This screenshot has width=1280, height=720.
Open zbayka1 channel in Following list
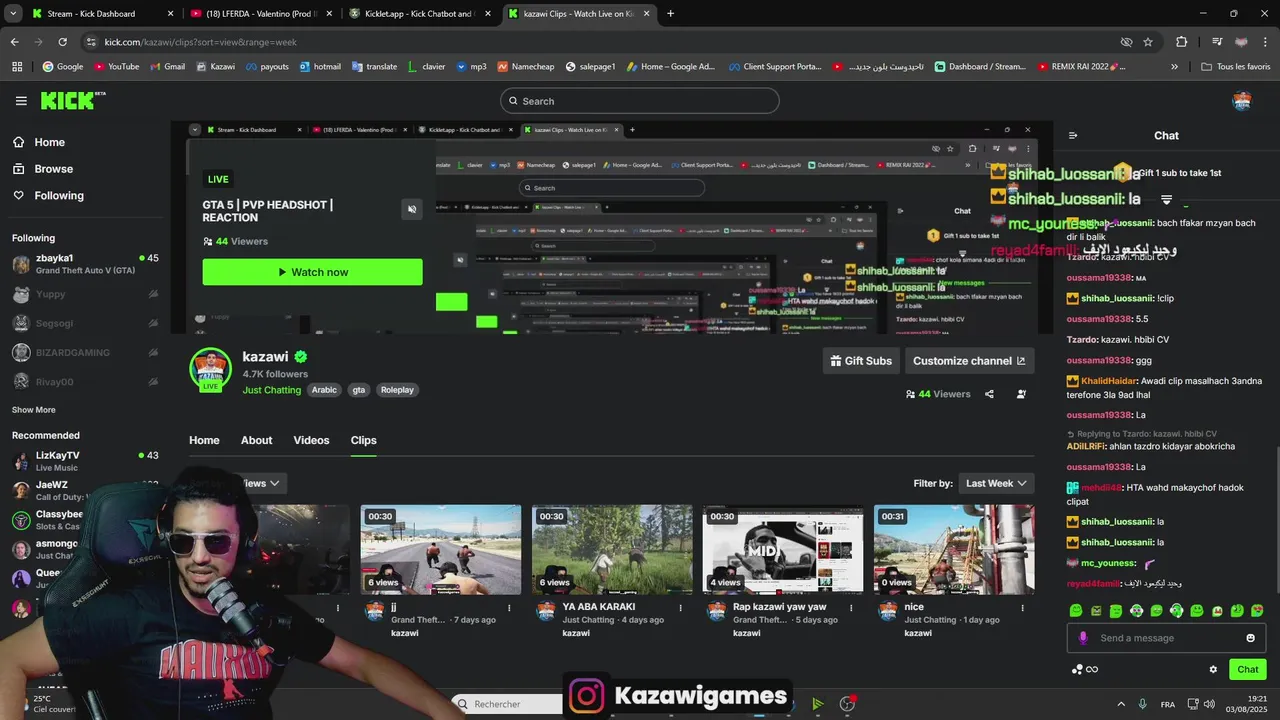tap(85, 264)
